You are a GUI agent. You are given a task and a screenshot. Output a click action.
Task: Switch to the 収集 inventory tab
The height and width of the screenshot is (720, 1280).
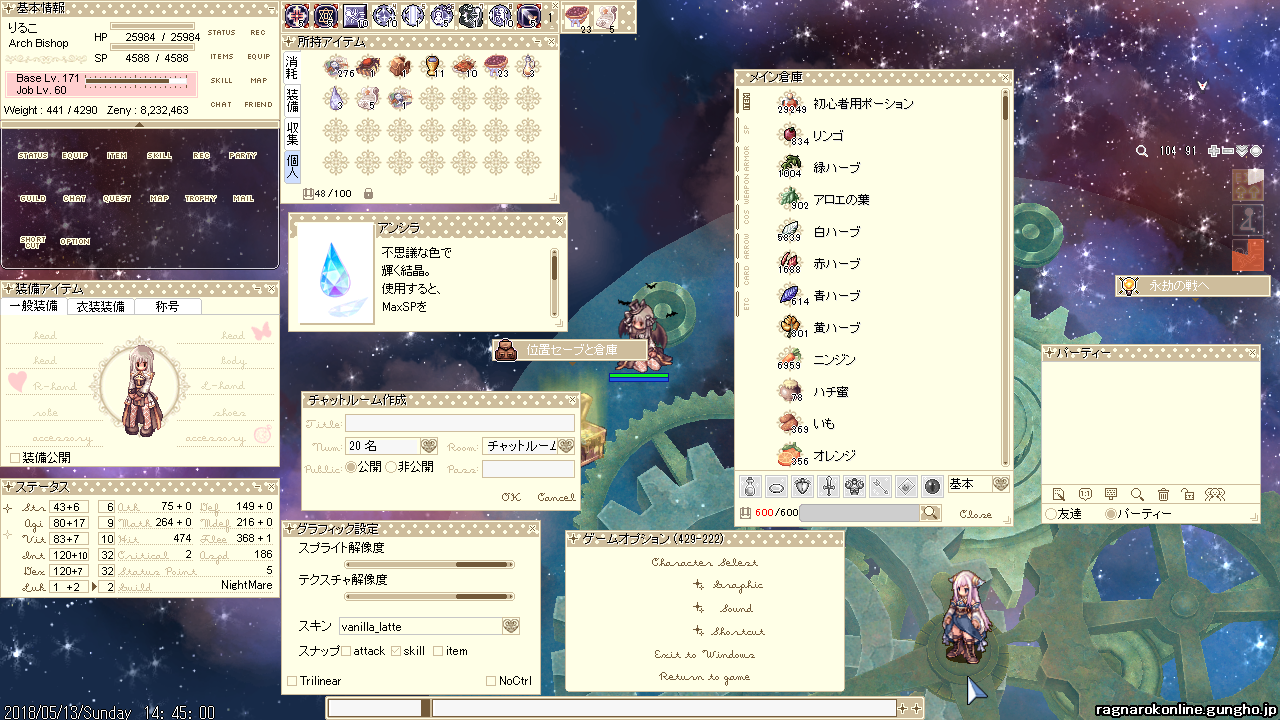292,133
